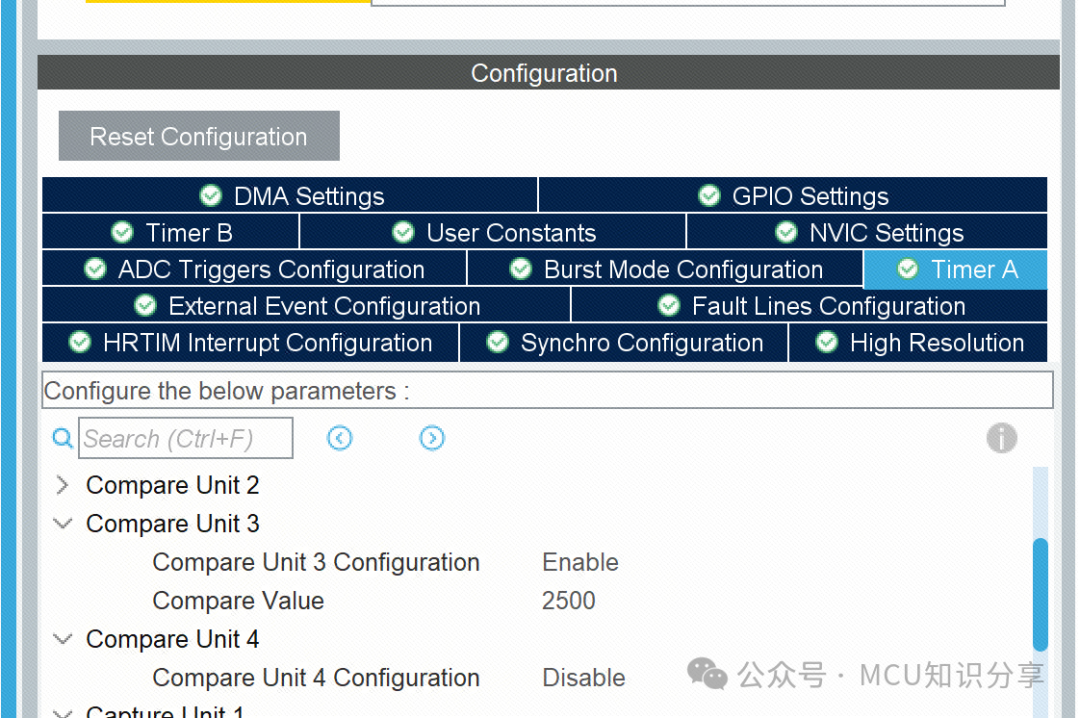Image resolution: width=1080 pixels, height=718 pixels.
Task: Click green check icon on DMA Settings
Action: tap(211, 196)
